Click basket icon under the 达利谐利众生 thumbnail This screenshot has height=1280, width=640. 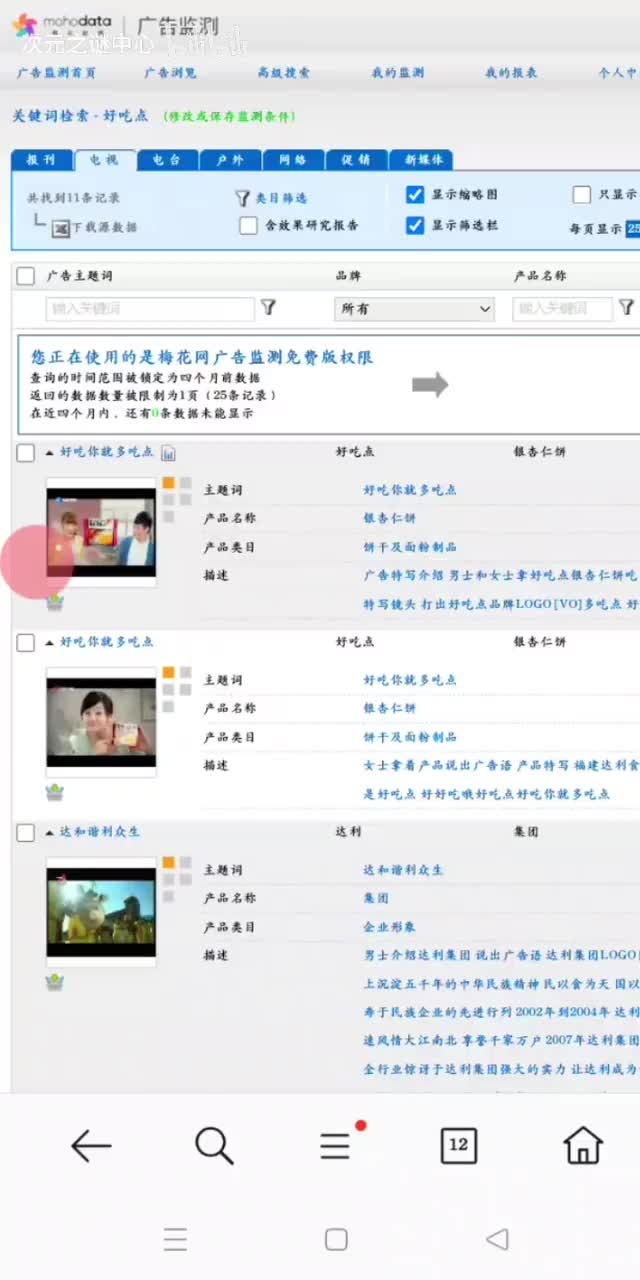[55, 982]
